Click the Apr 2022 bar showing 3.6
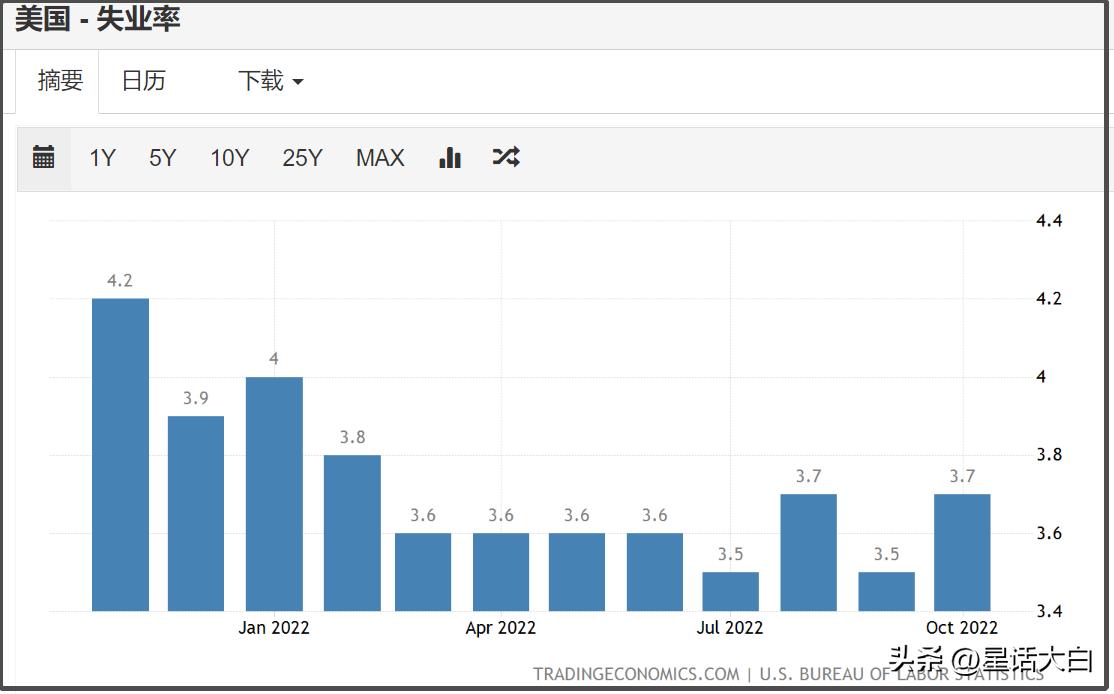 (x=501, y=571)
